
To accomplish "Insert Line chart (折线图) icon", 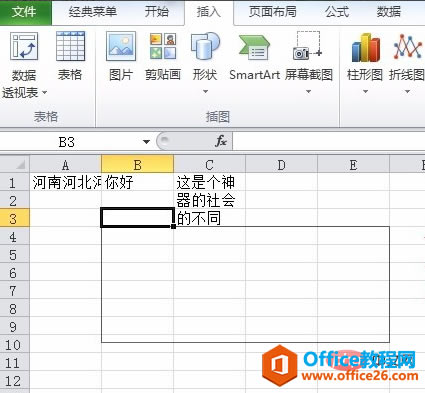I will coord(407,46).
